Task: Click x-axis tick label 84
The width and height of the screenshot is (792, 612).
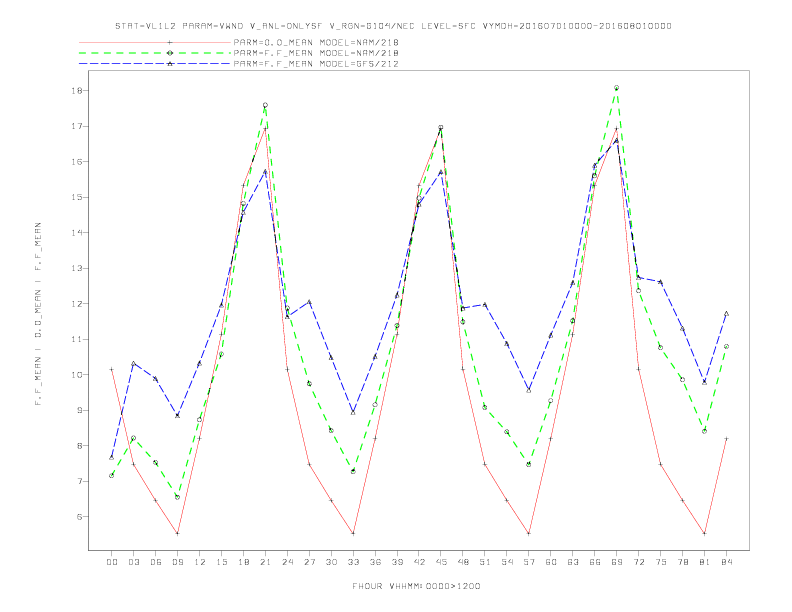Action: (x=726, y=562)
